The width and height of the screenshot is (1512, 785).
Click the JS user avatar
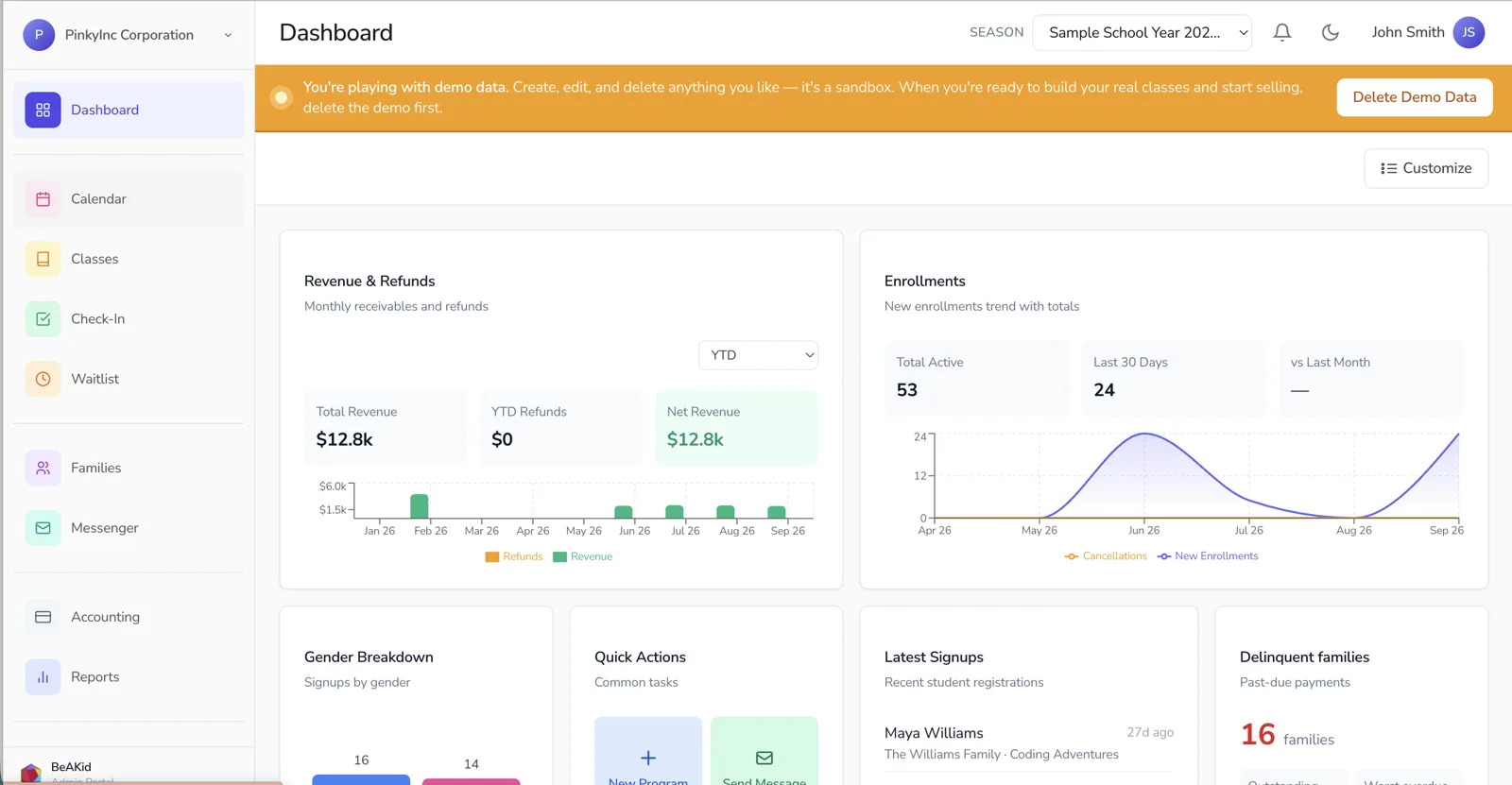point(1469,32)
